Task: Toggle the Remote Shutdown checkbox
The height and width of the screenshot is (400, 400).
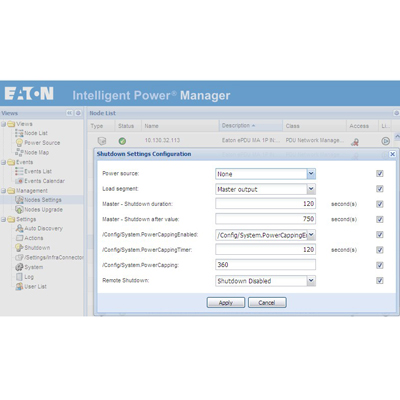Action: tap(380, 281)
